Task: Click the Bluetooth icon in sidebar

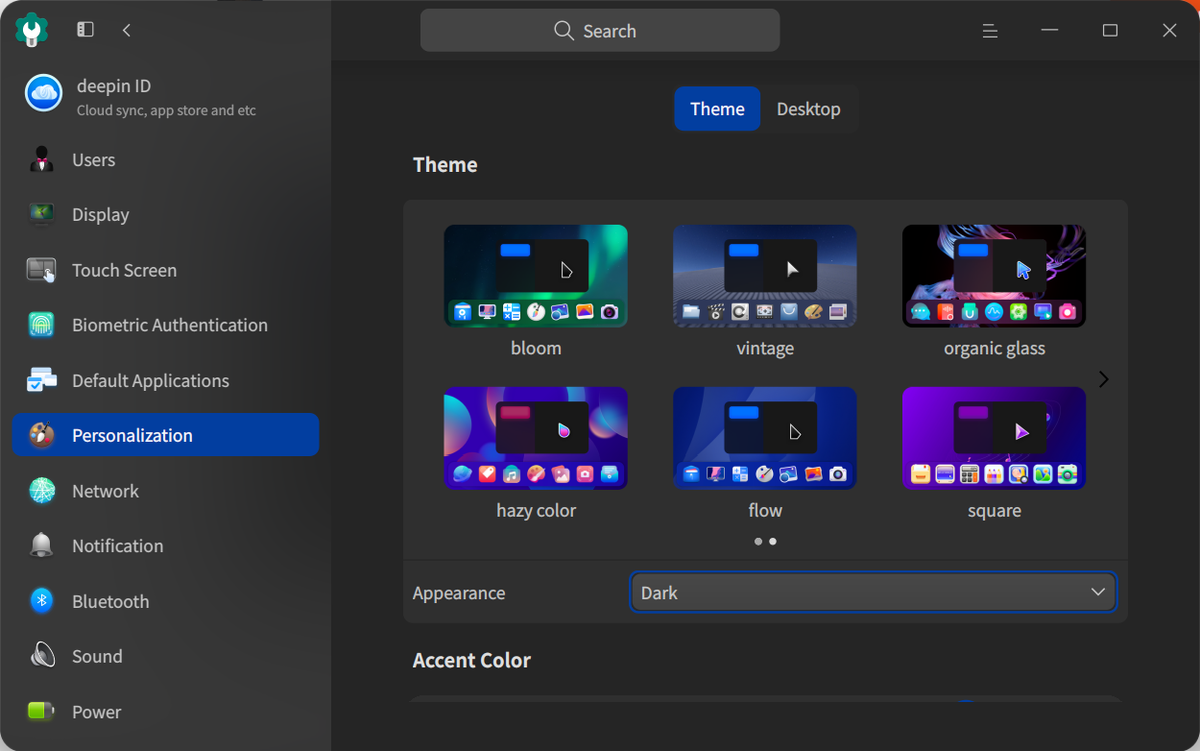Action: (x=41, y=601)
